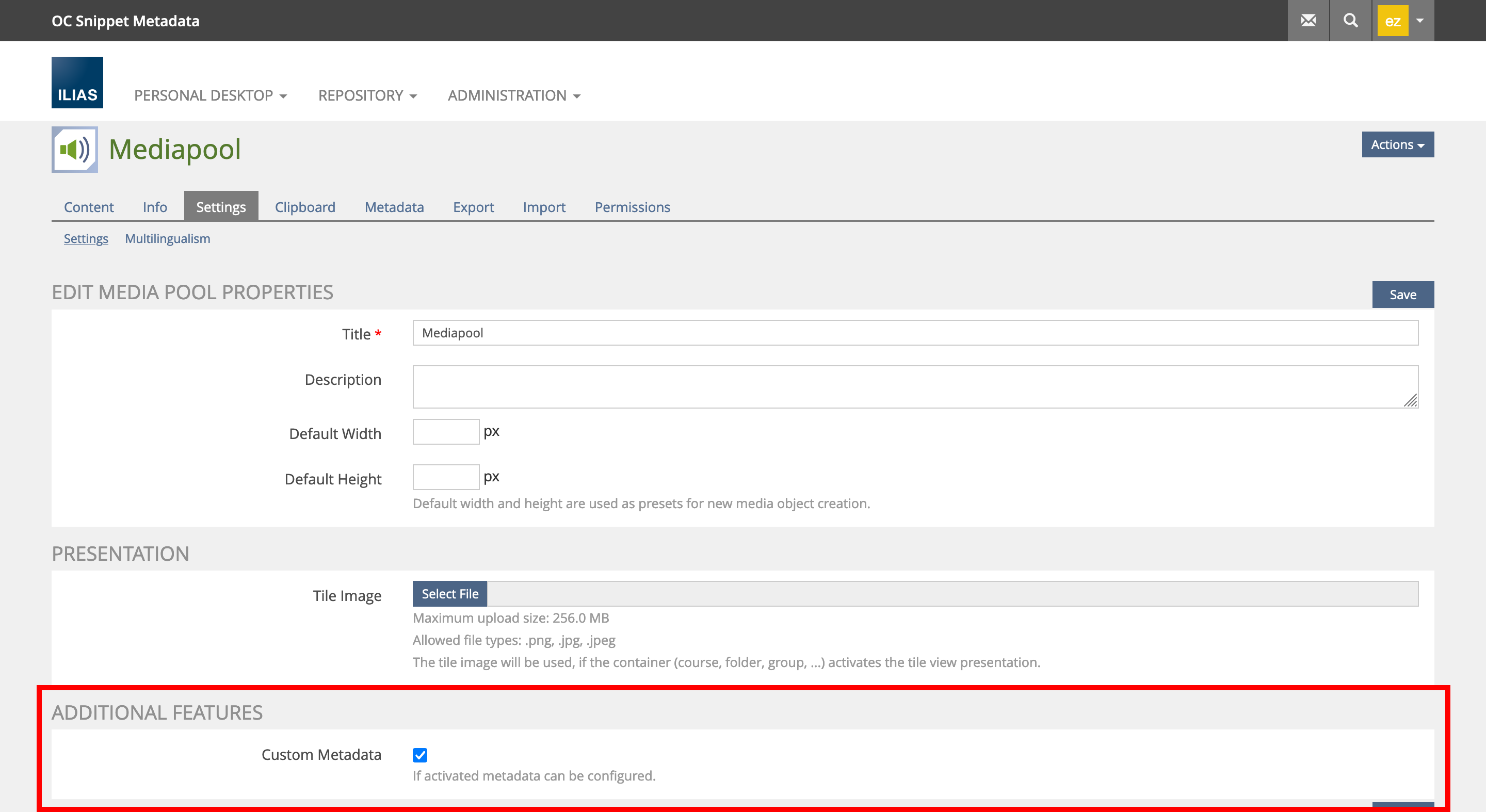Expand the Repository menu
This screenshot has width=1486, height=812.
(367, 95)
